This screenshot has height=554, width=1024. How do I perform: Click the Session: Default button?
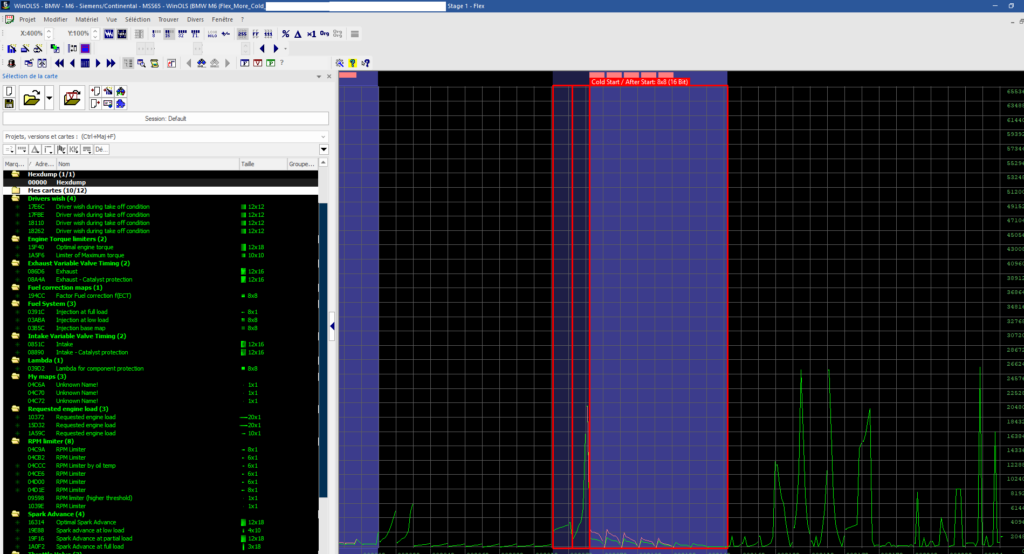pyautogui.click(x=165, y=118)
